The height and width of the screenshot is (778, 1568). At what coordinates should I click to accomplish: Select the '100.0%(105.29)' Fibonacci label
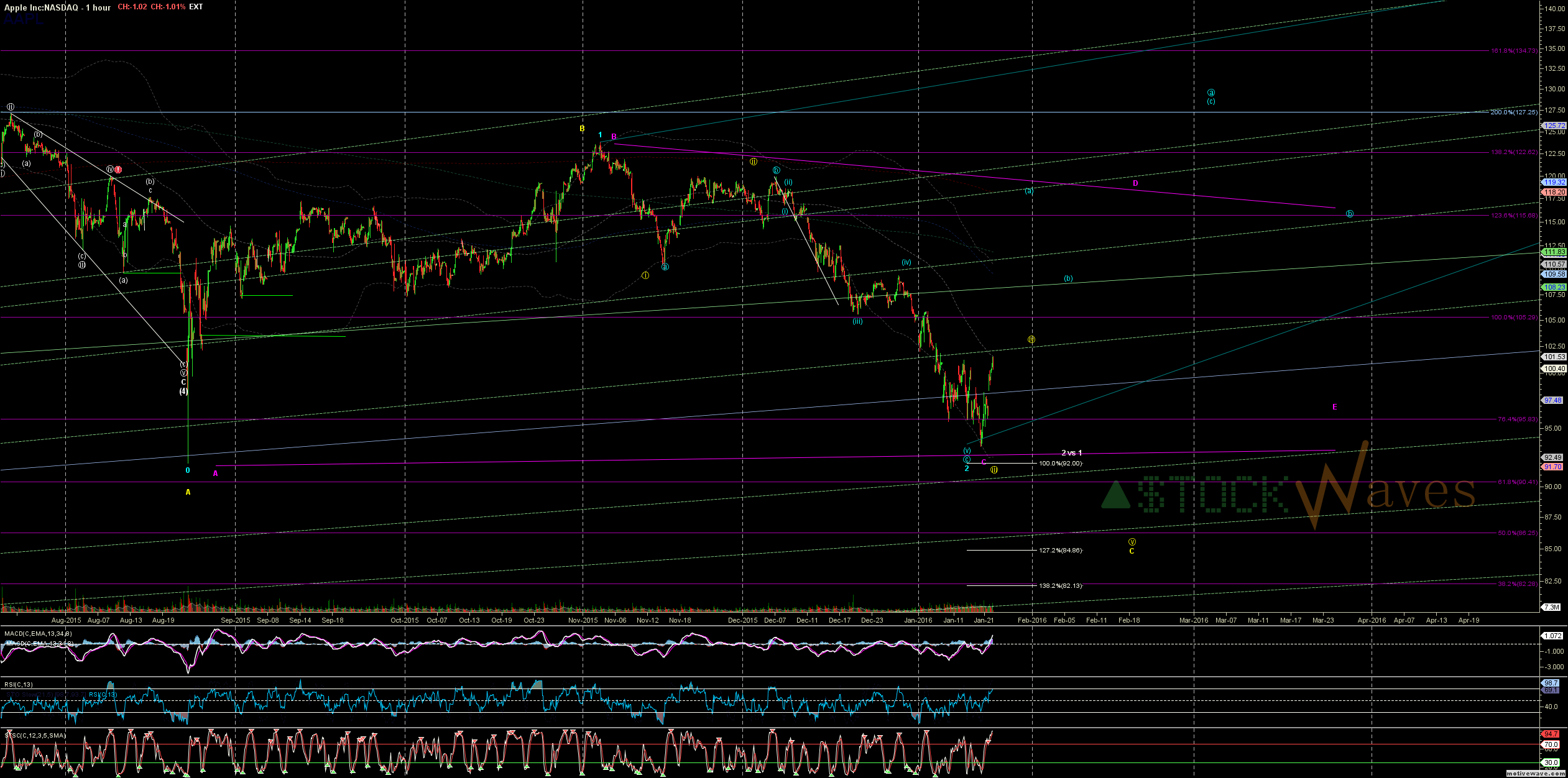click(1513, 318)
